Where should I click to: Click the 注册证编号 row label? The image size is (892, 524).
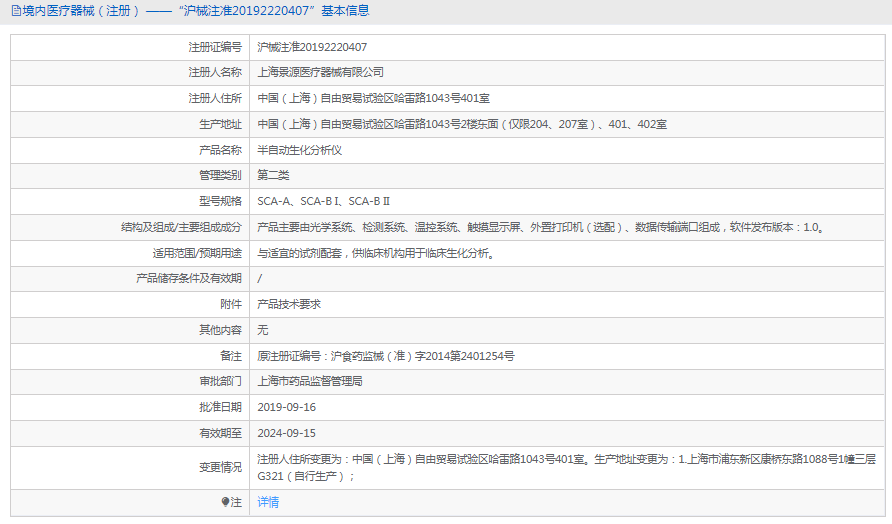tap(215, 47)
